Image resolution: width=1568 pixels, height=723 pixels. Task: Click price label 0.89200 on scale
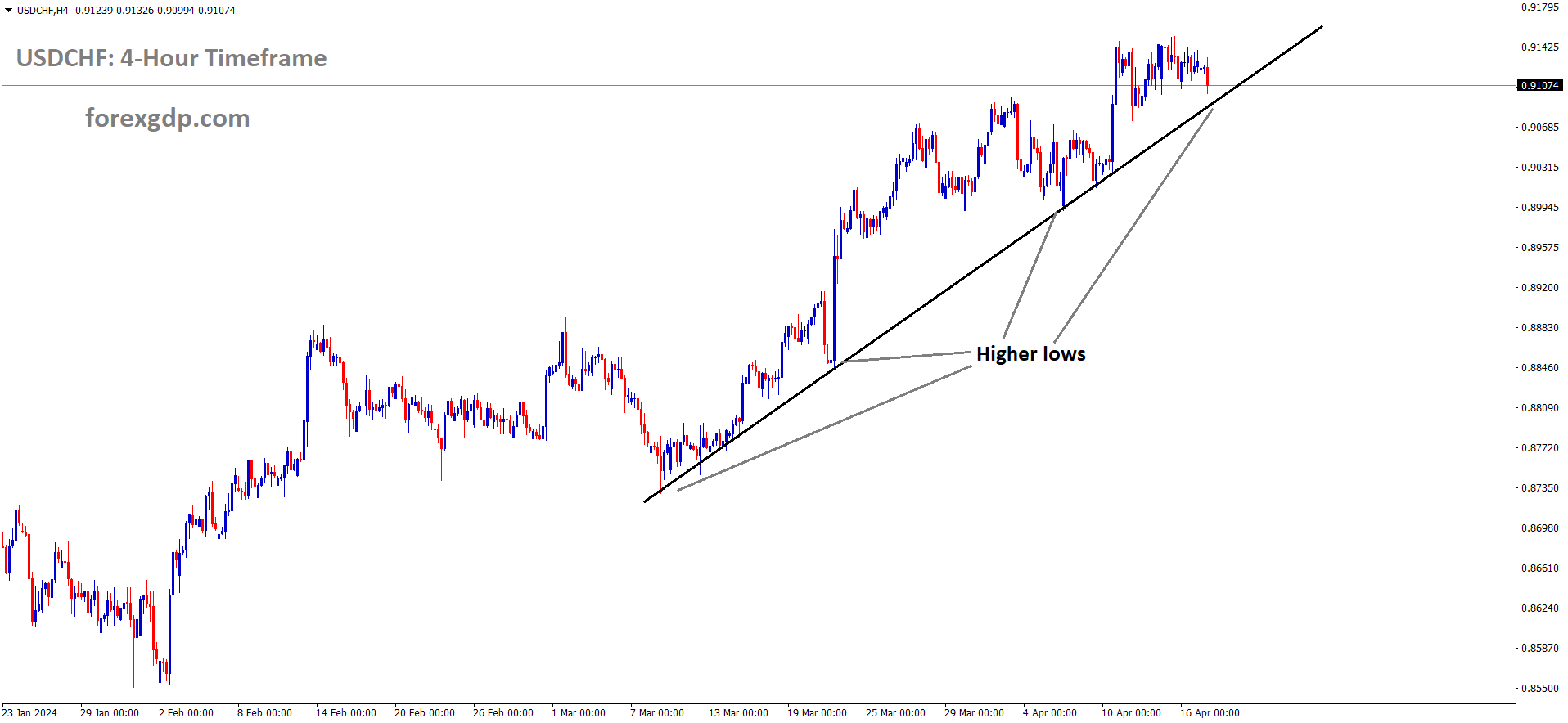(1539, 288)
